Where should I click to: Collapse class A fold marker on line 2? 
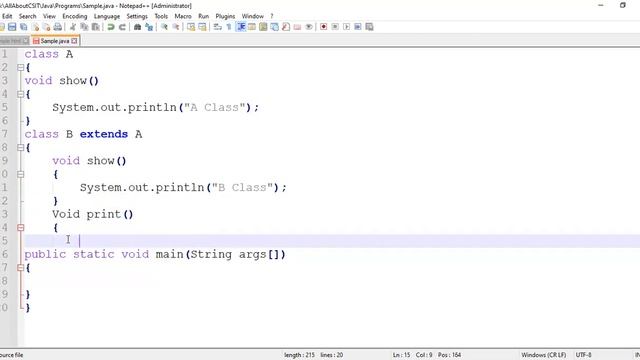pos(20,68)
